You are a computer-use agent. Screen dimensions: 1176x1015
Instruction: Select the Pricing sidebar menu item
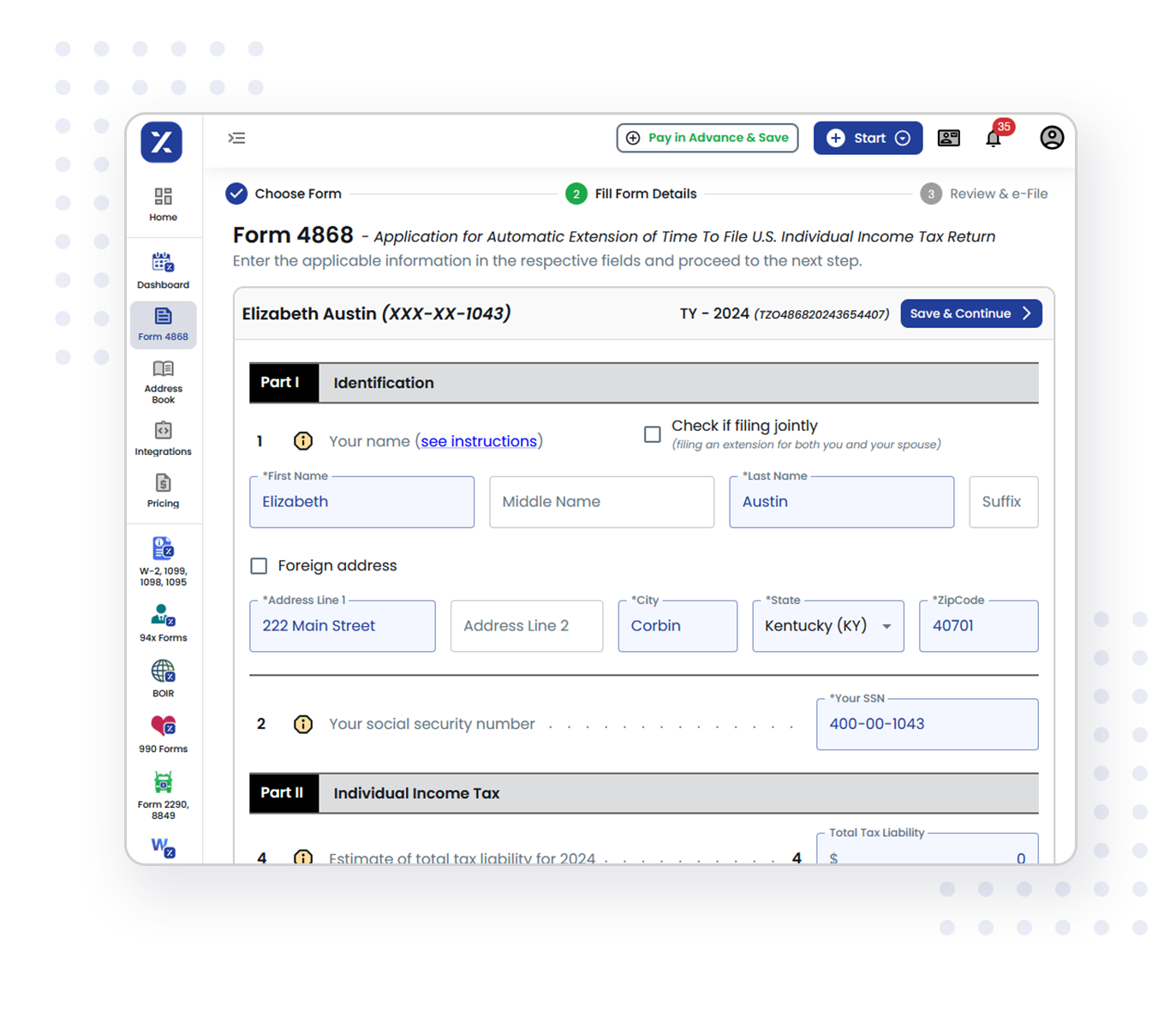coord(163,491)
